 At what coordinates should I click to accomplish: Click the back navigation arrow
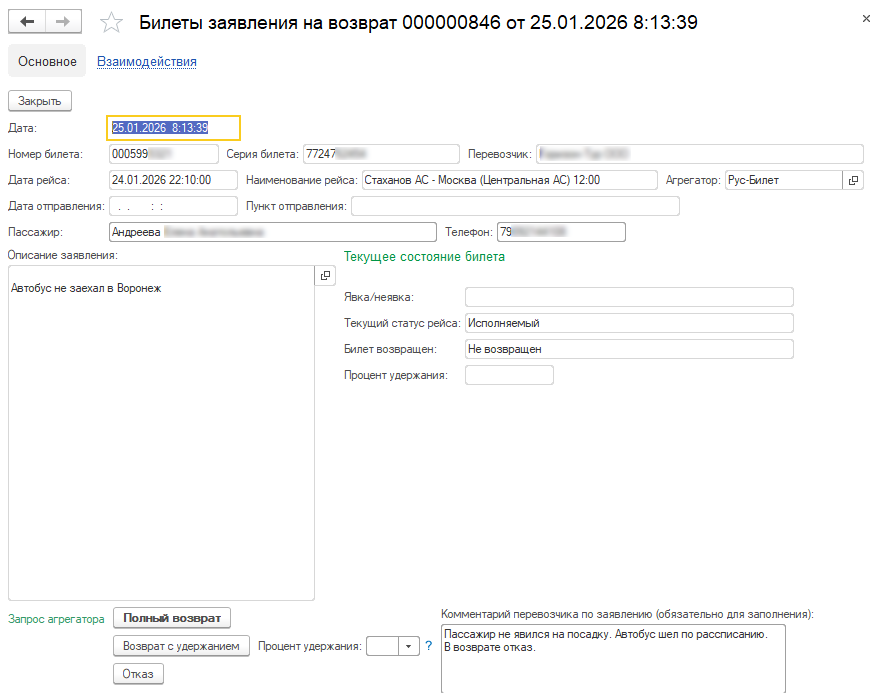27,22
